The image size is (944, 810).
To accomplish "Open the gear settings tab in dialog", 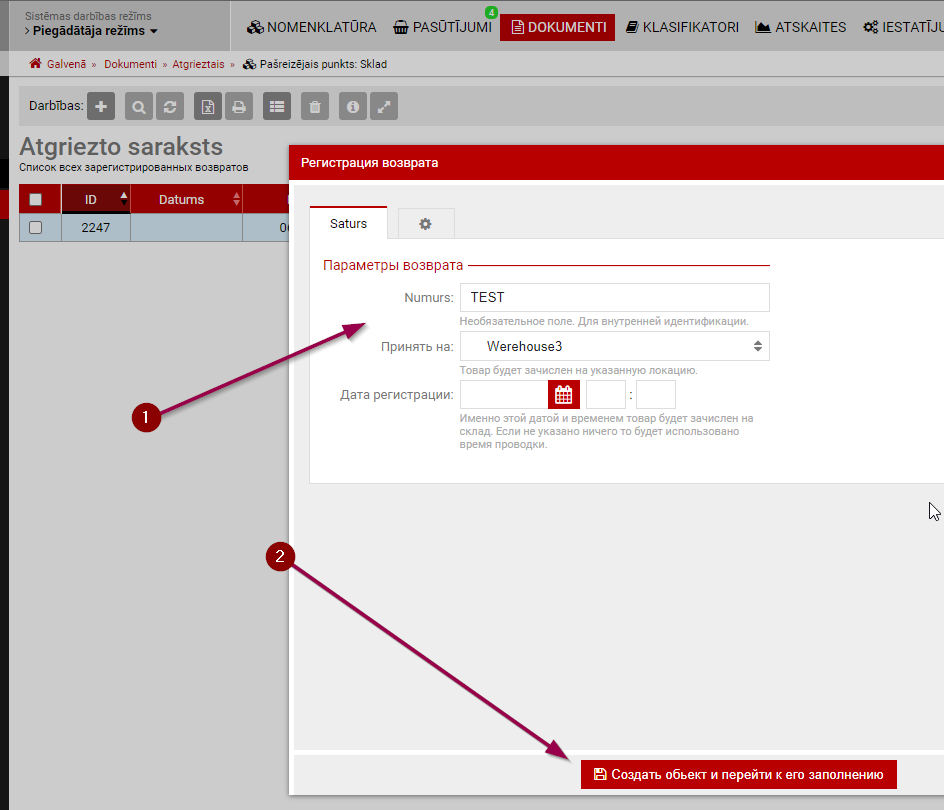I will (x=425, y=224).
